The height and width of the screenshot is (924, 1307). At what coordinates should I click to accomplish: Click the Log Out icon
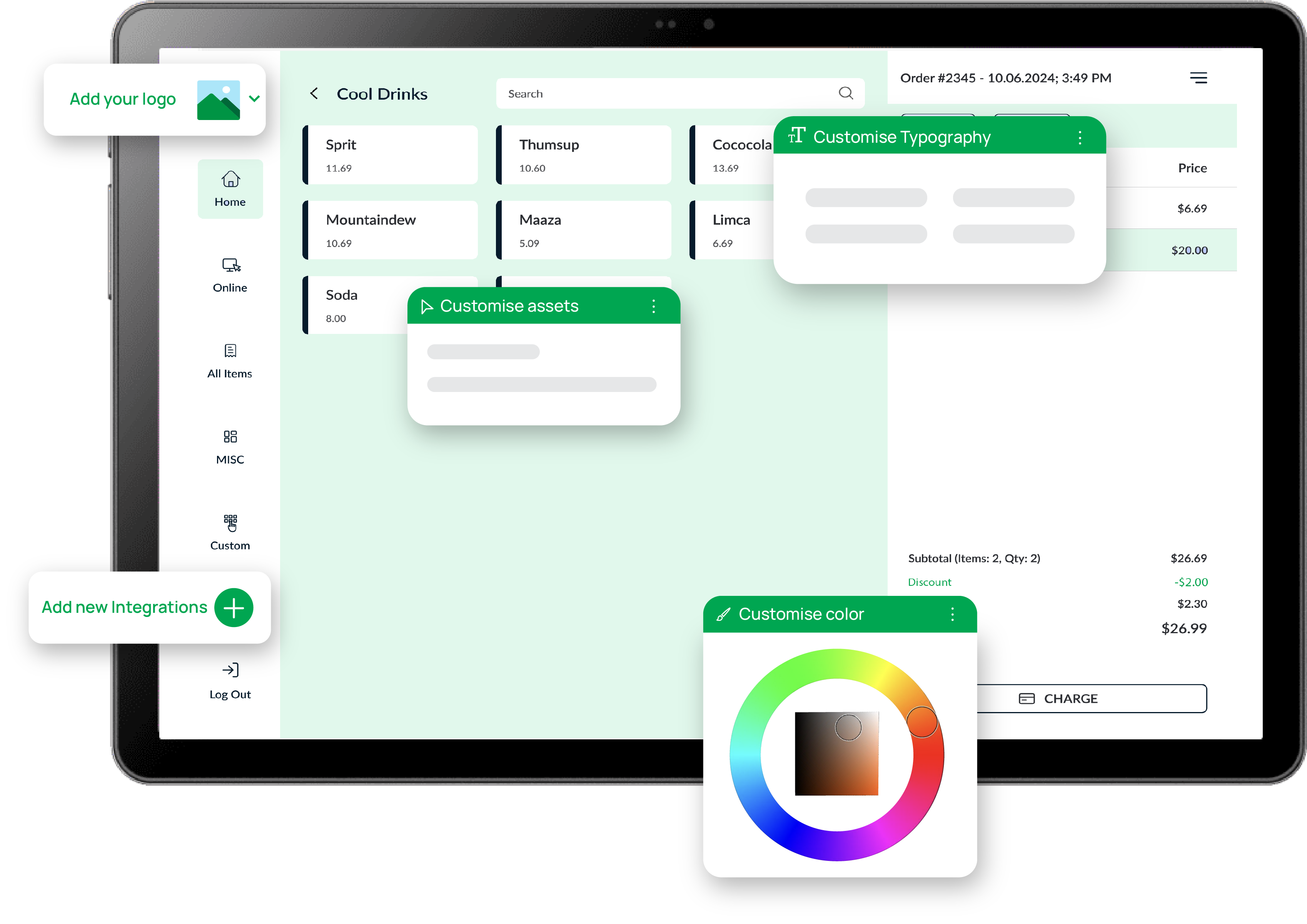230,670
